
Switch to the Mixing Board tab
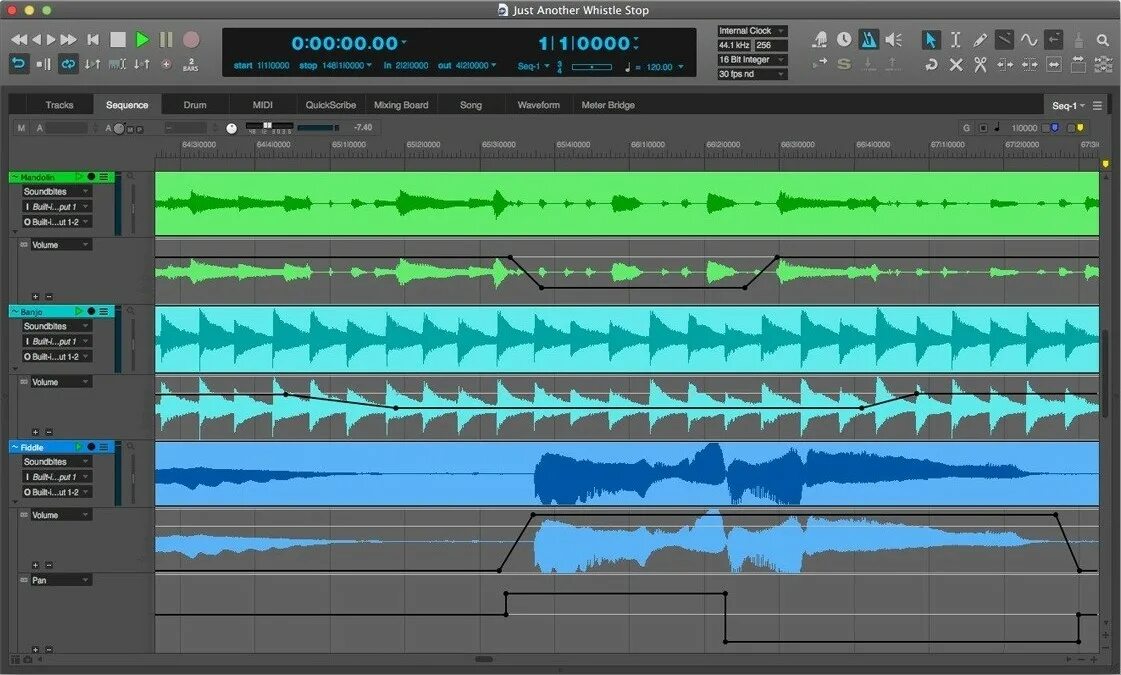click(401, 104)
